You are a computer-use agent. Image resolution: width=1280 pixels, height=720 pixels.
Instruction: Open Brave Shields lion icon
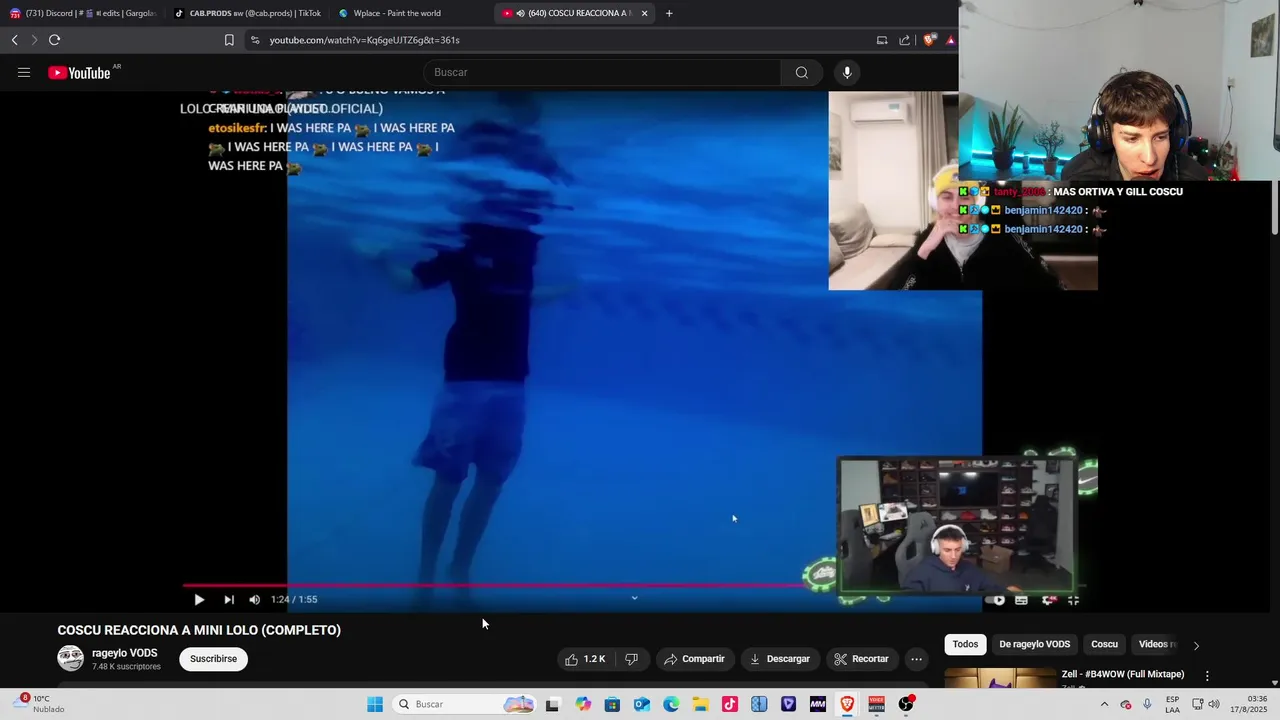929,40
